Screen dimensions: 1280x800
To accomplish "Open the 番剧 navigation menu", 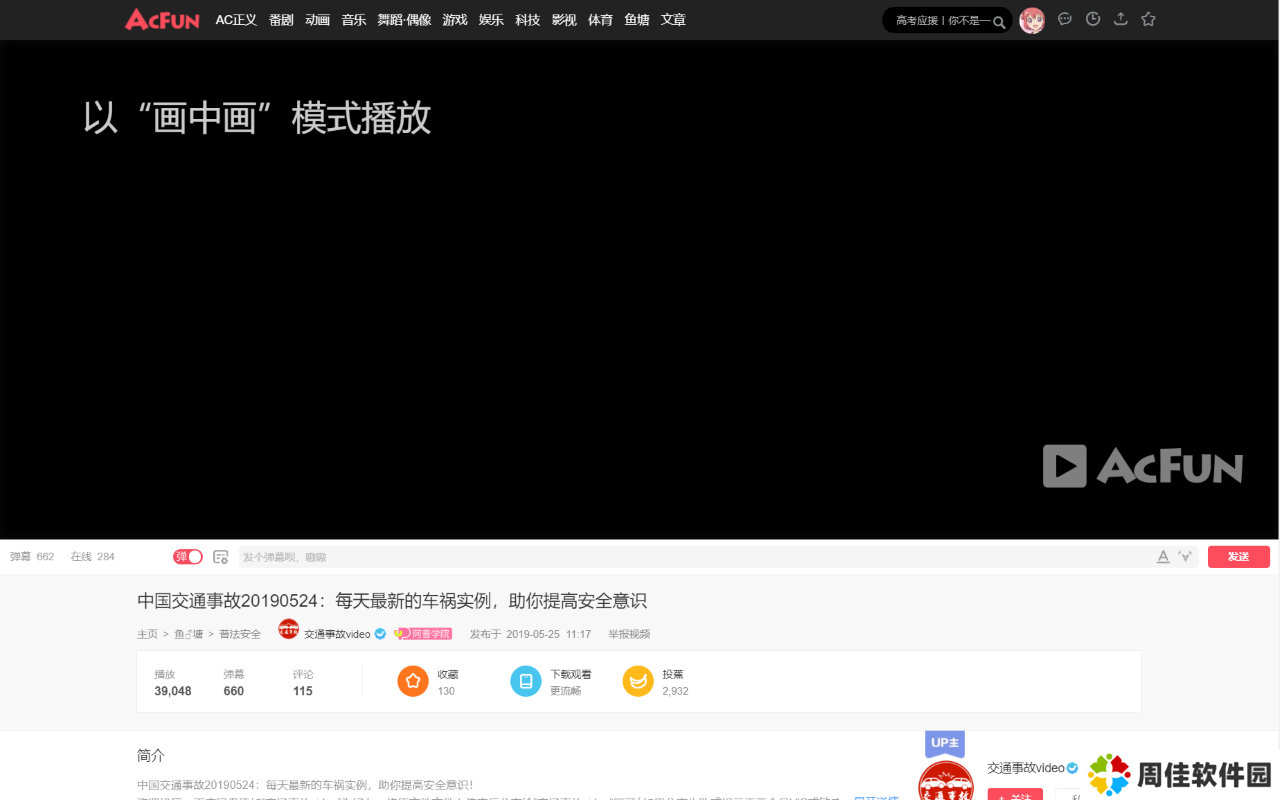I will [281, 20].
